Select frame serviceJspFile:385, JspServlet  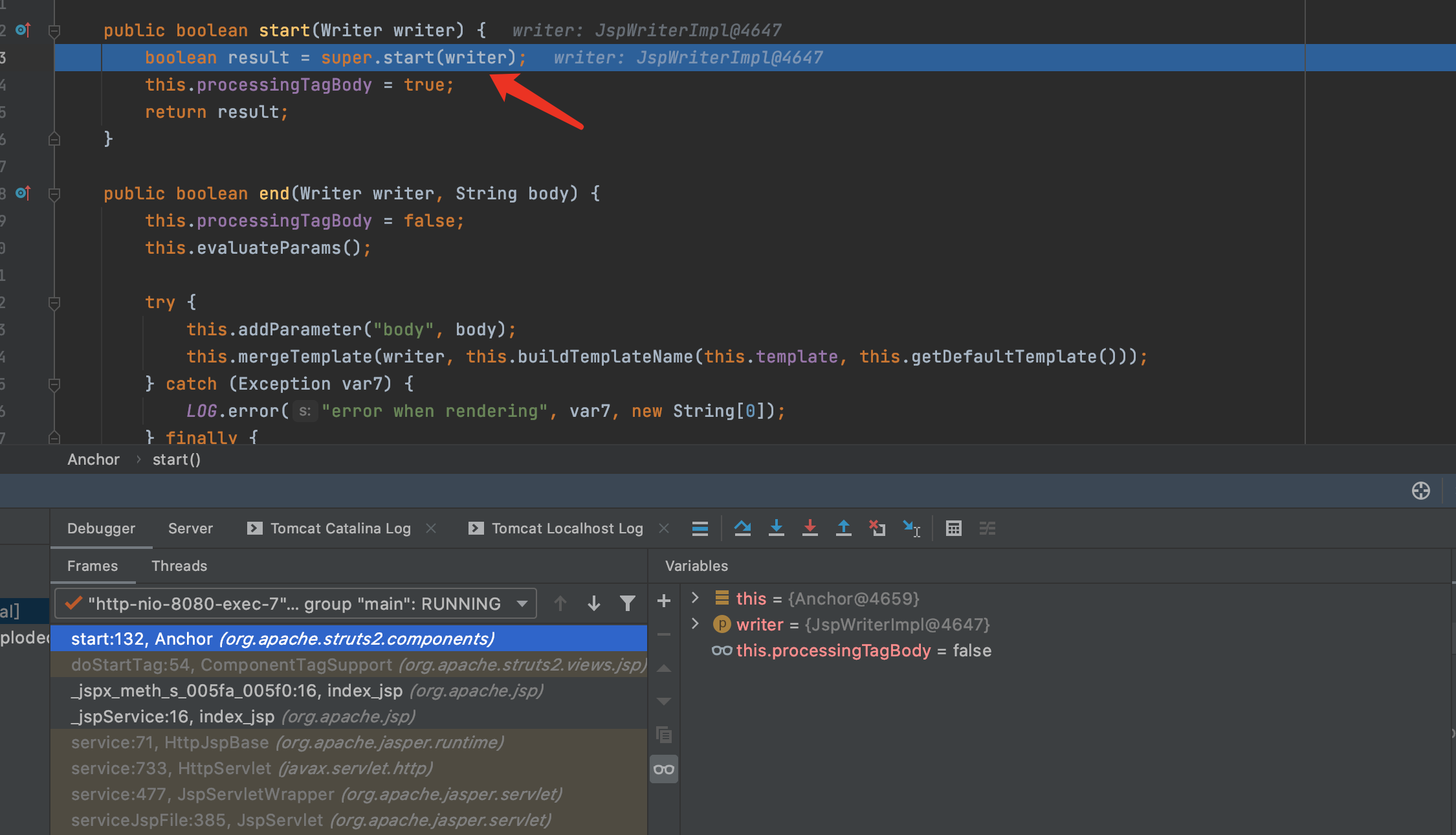349,820
